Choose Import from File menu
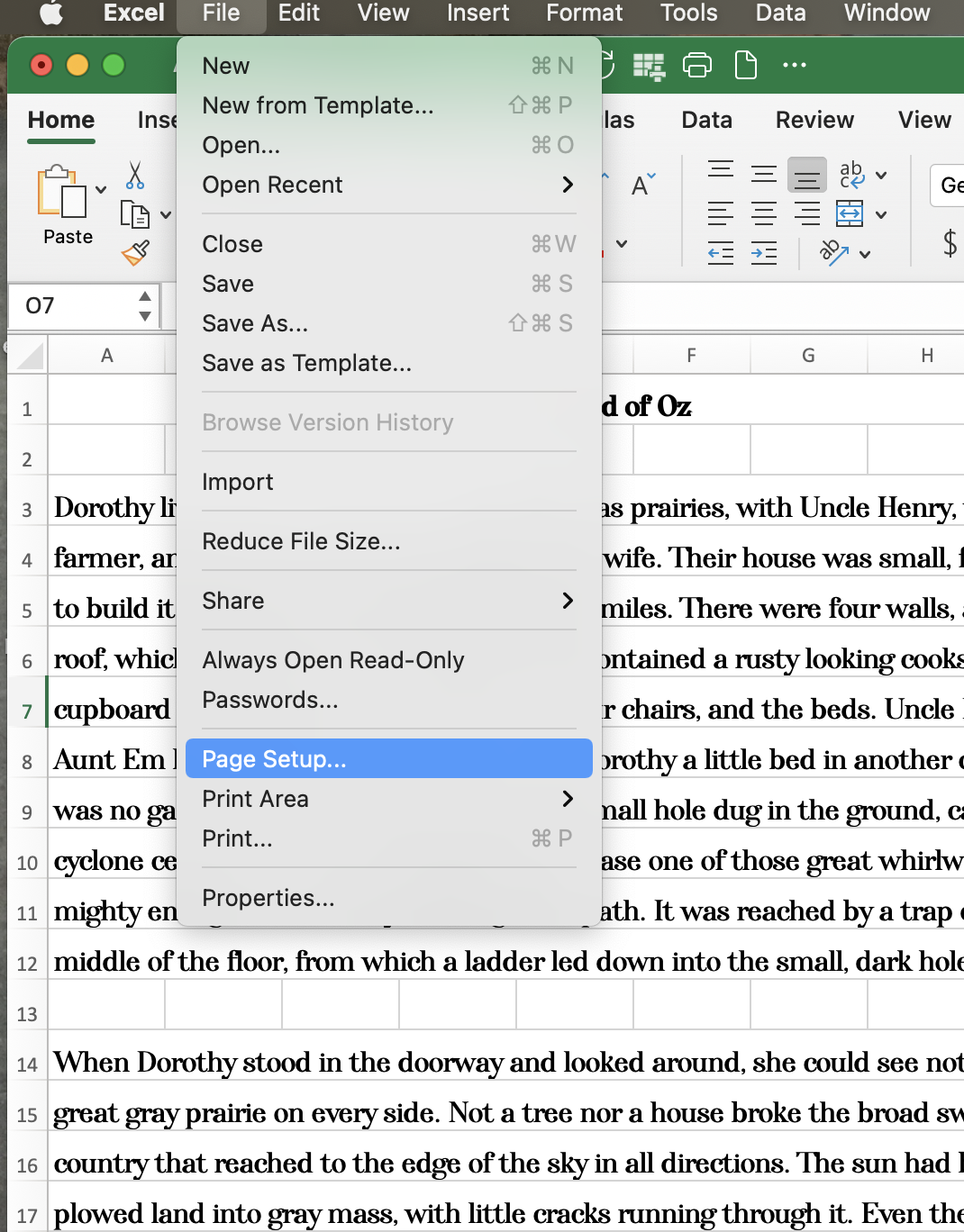This screenshot has height=1232, width=964. pyautogui.click(x=389, y=482)
